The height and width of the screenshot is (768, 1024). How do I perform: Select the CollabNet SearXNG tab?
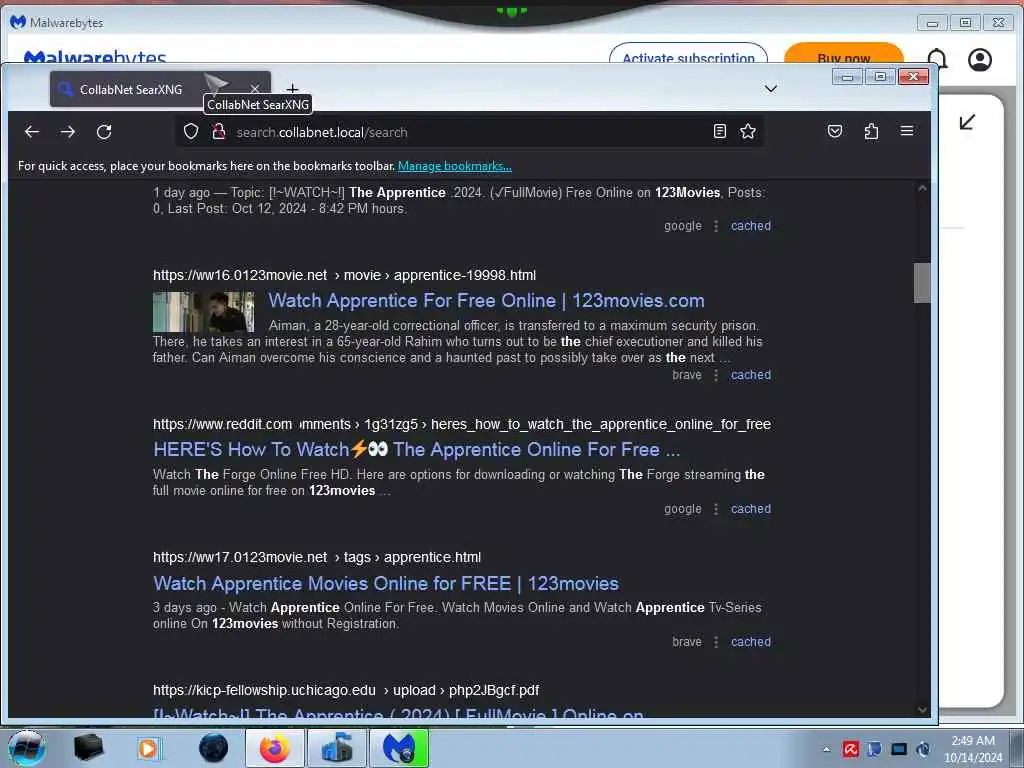tap(160, 89)
